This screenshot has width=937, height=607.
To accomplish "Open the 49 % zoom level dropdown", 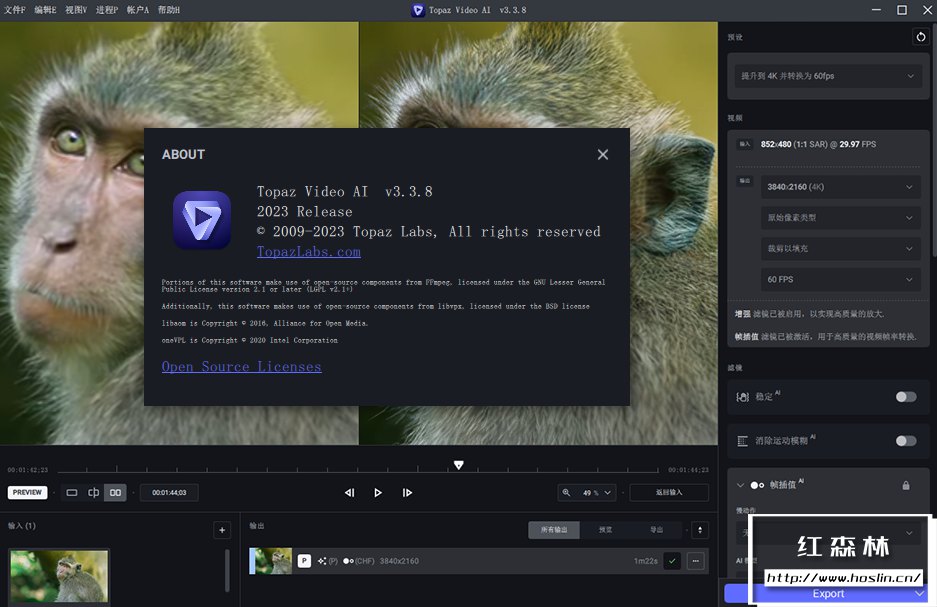I will tap(596, 492).
